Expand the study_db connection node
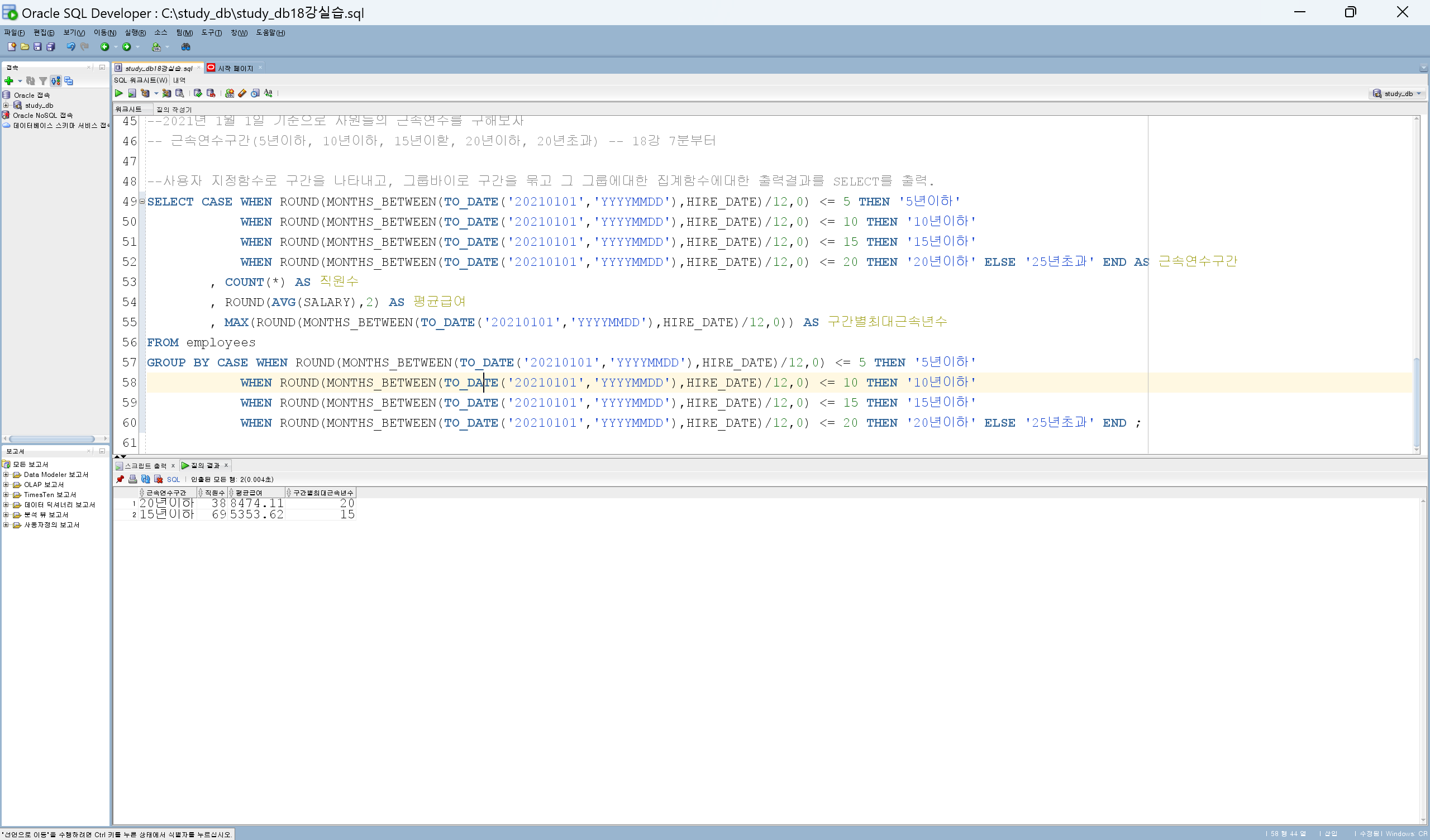 coord(6,106)
